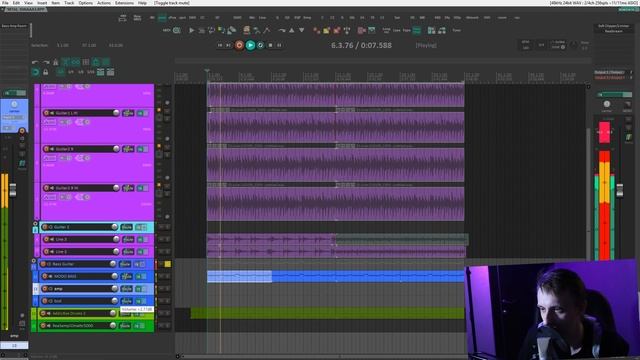
Task: Toggle the padlock lock icon in the toolbar
Action: click(46, 72)
